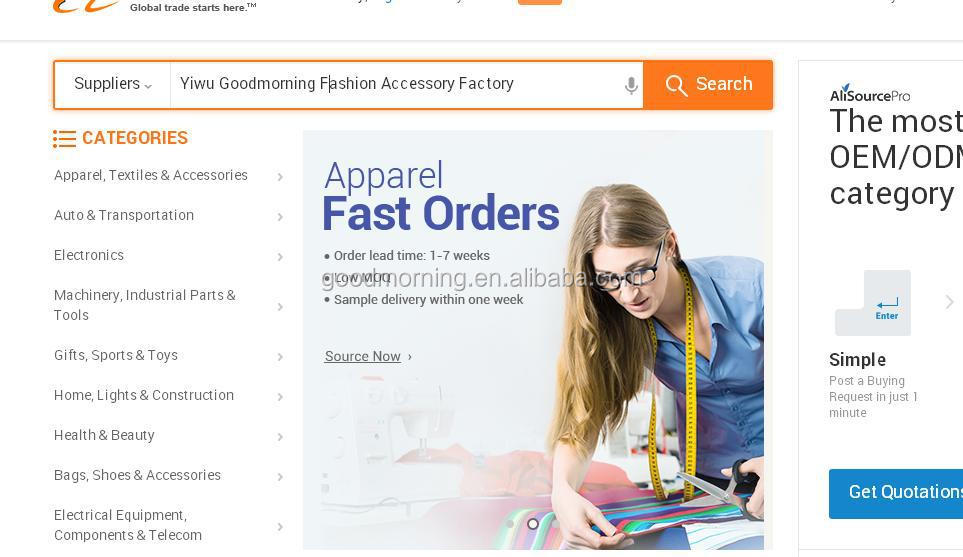Screen dimensions: 963x557
Task: Expand Electrical Equipment, Components & Telecom chevron
Action: pyautogui.click(x=280, y=527)
